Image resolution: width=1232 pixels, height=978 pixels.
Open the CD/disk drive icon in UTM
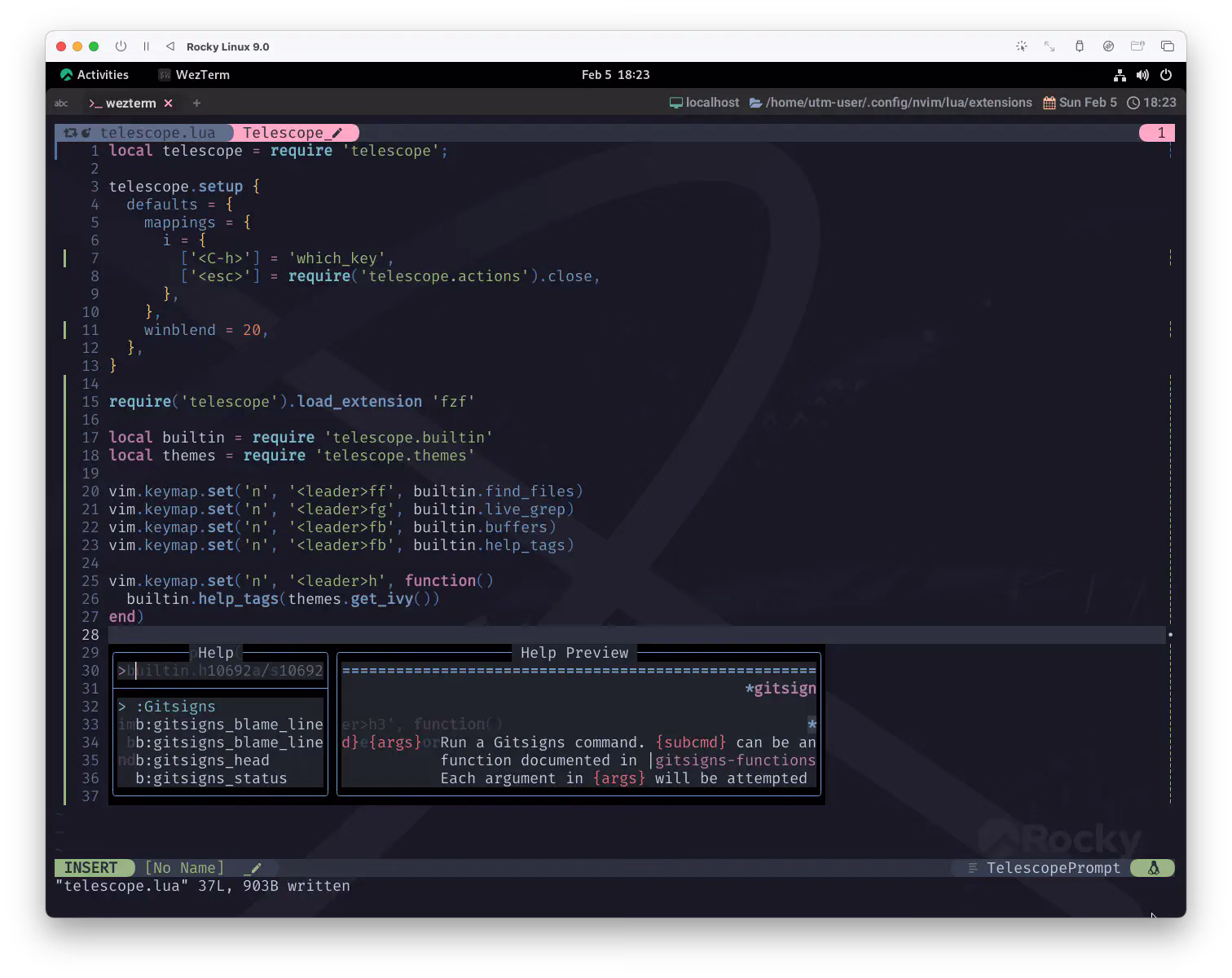[1108, 46]
